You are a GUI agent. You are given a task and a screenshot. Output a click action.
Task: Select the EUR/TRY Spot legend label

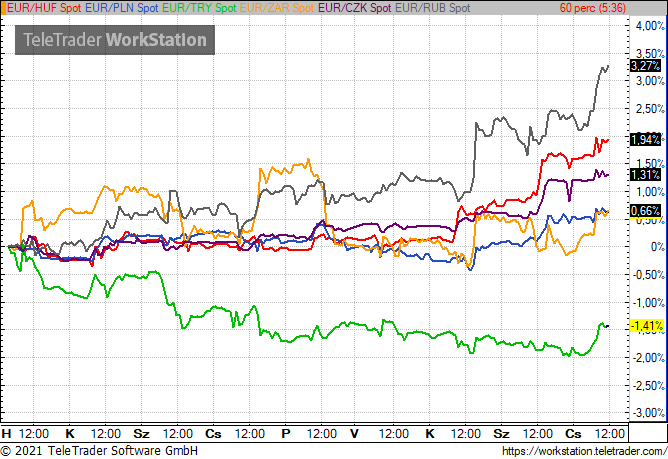tap(199, 8)
